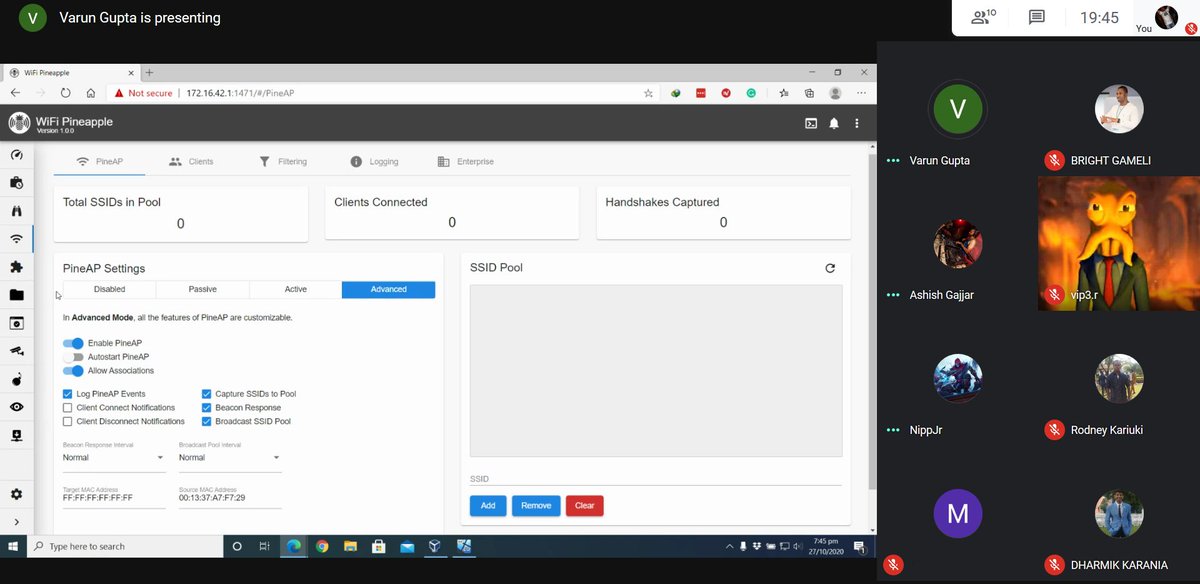Select the PineAP wifi icon in sidebar

(x=16, y=239)
